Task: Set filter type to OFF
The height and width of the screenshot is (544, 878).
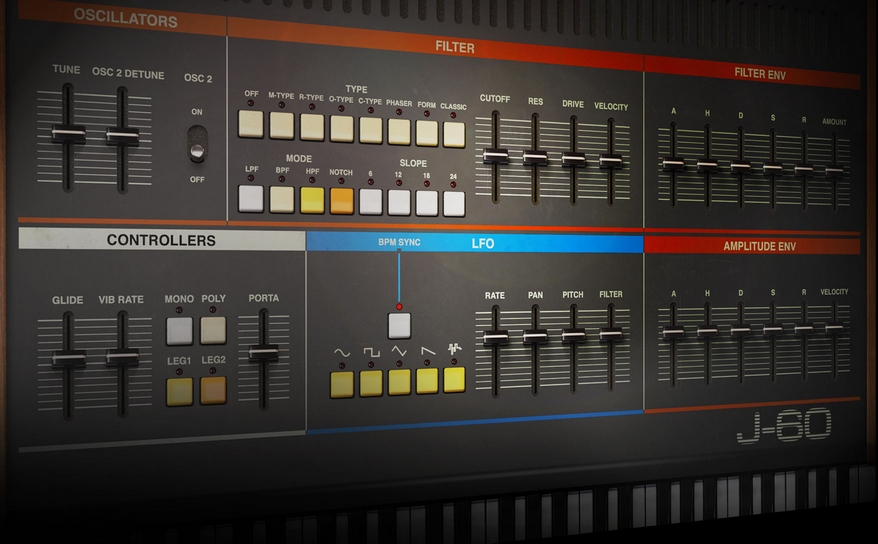Action: point(251,124)
